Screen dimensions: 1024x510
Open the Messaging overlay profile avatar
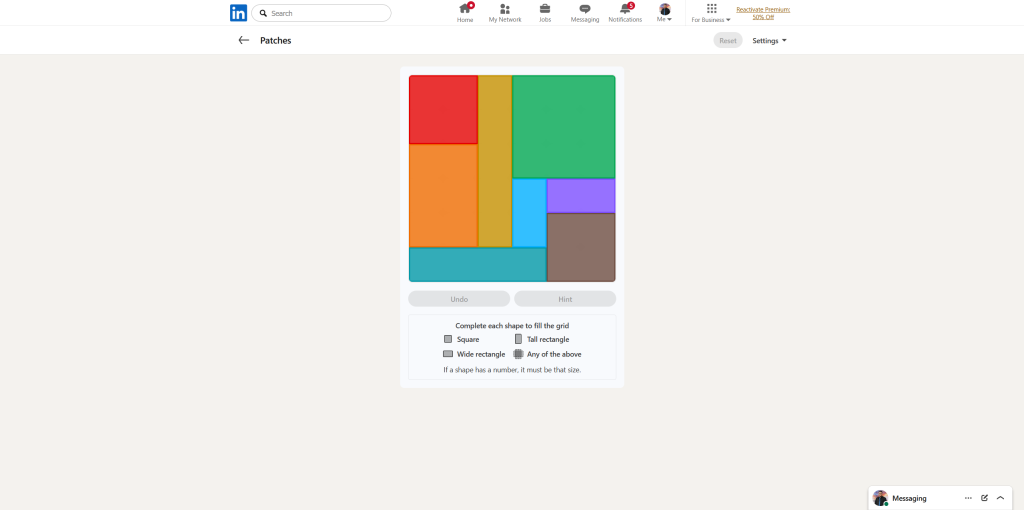[880, 498]
